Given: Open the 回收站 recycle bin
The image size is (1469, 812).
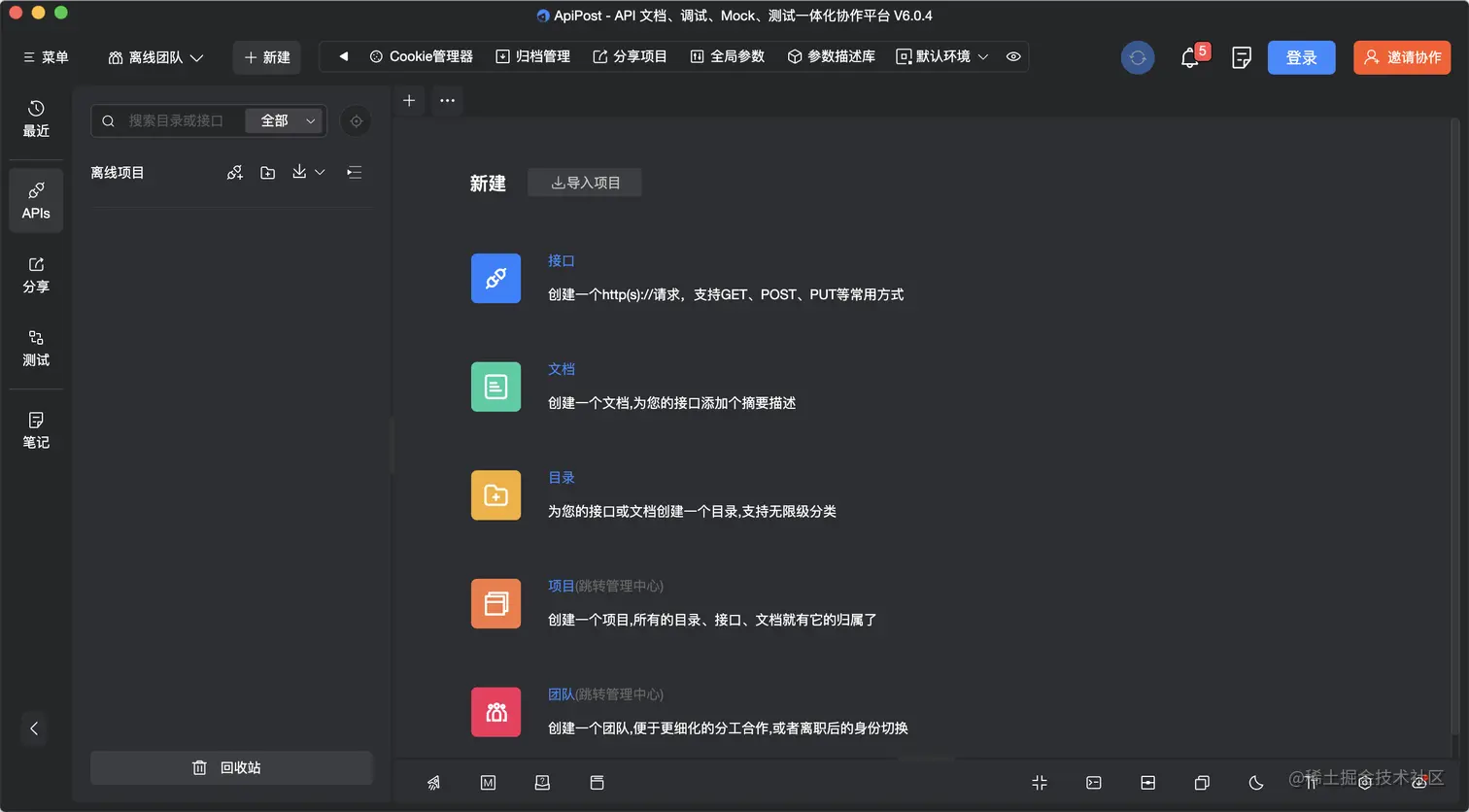Looking at the screenshot, I should click(231, 767).
